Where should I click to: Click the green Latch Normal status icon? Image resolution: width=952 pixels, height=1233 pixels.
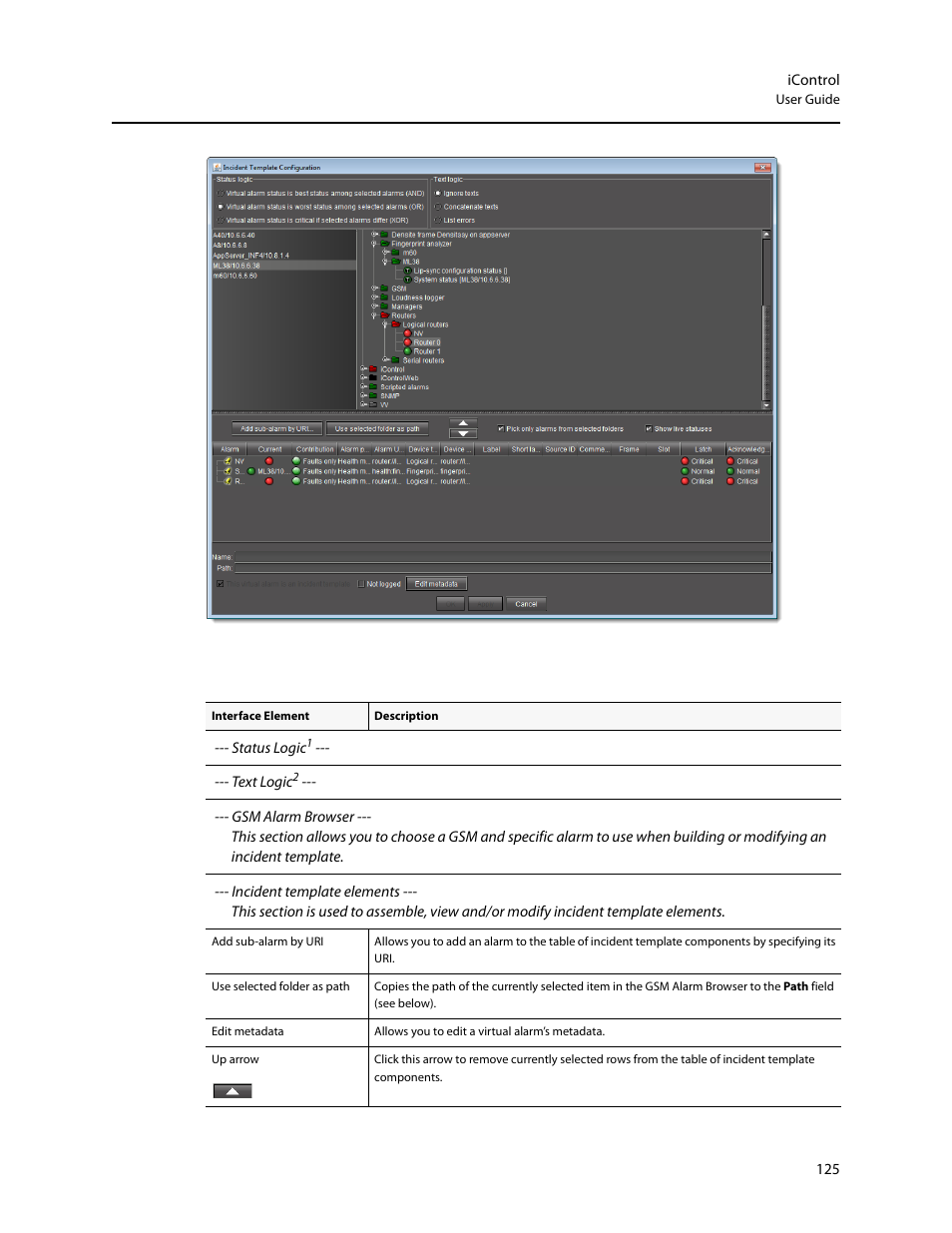685,471
